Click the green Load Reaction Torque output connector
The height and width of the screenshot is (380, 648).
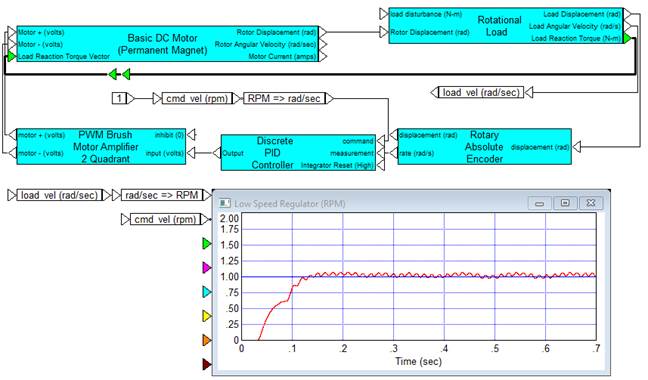[627, 38]
